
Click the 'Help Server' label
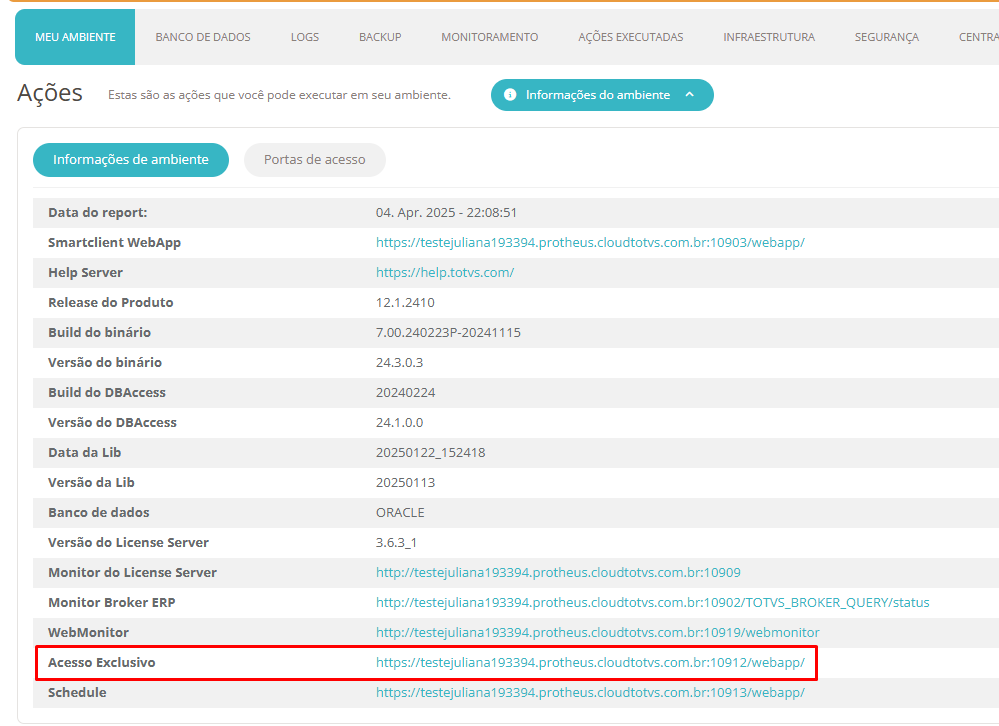coord(85,273)
